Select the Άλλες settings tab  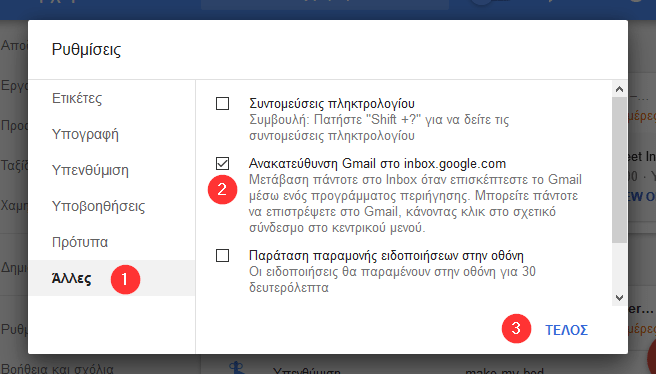(112, 278)
